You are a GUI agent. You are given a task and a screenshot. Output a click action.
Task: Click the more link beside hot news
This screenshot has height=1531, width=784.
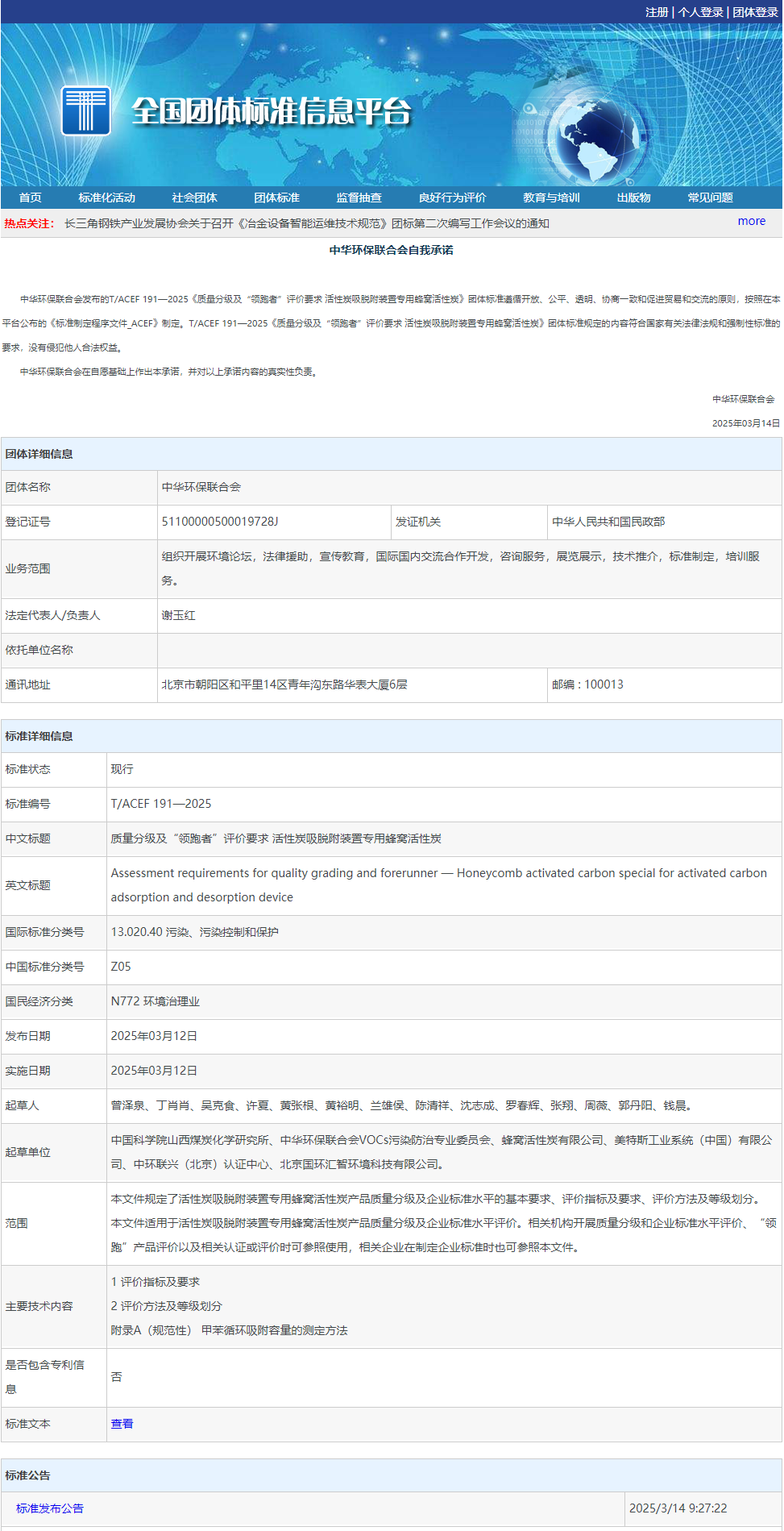tap(751, 221)
